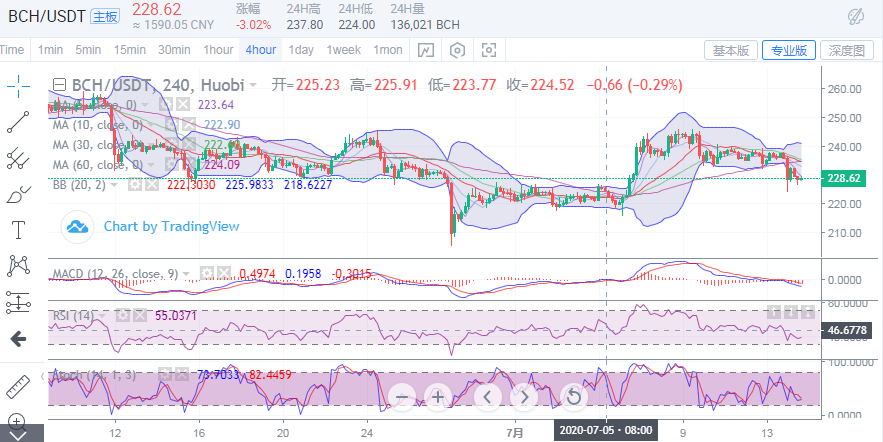Open the Chart by TradingView link
This screenshot has height=442, width=883.
(171, 226)
